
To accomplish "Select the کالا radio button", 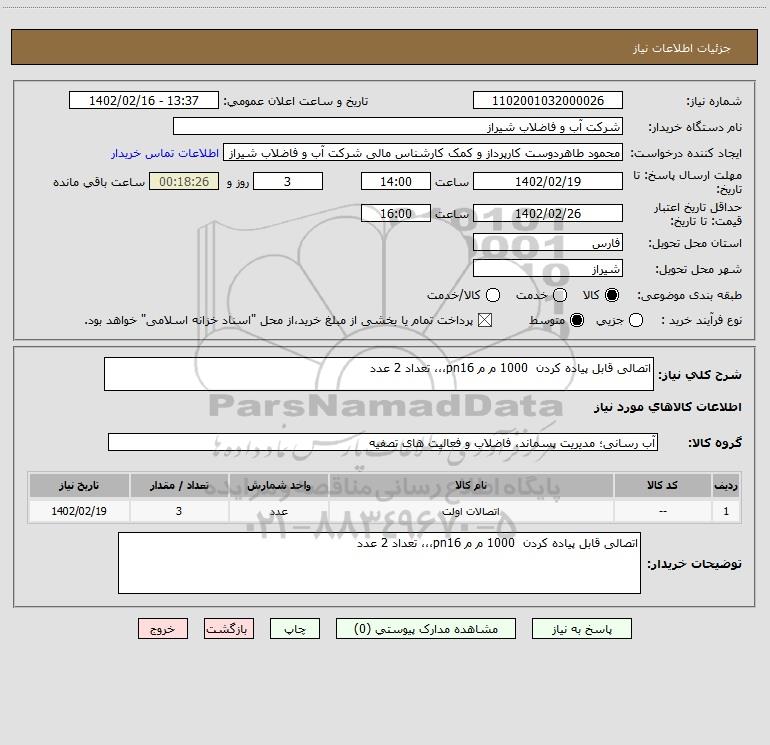I will pos(612,295).
